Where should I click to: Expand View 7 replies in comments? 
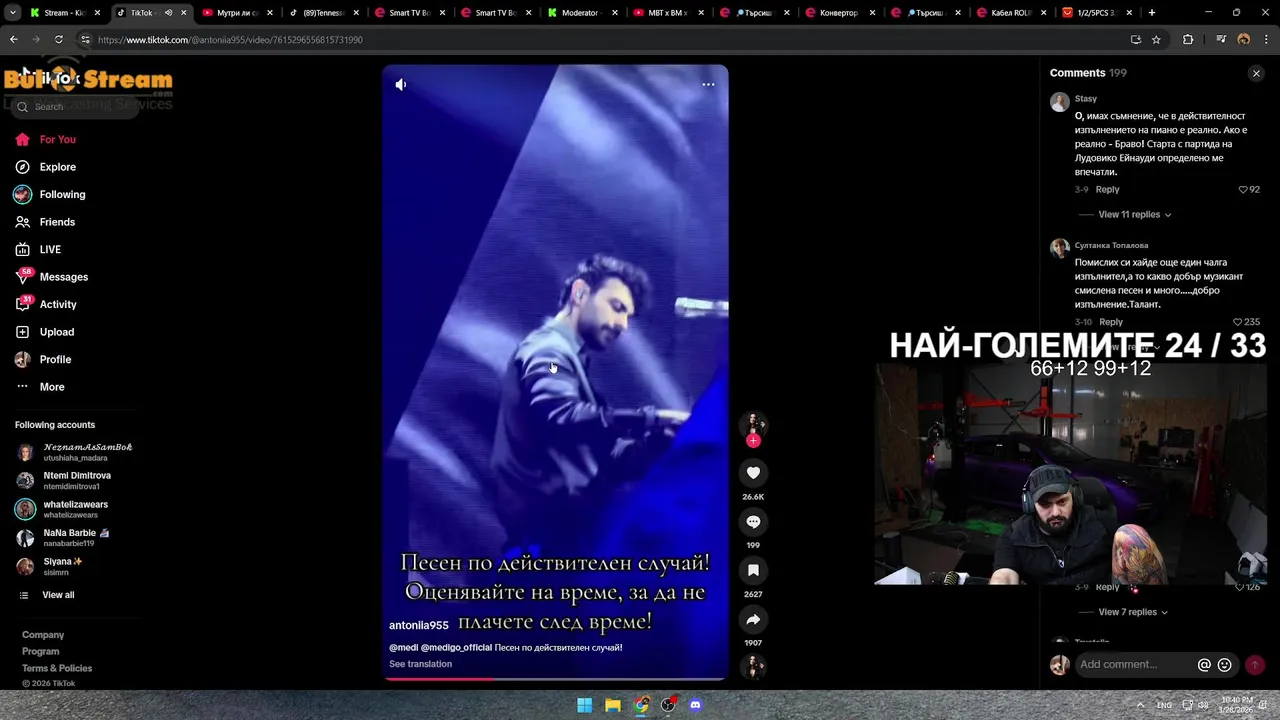point(1132,612)
